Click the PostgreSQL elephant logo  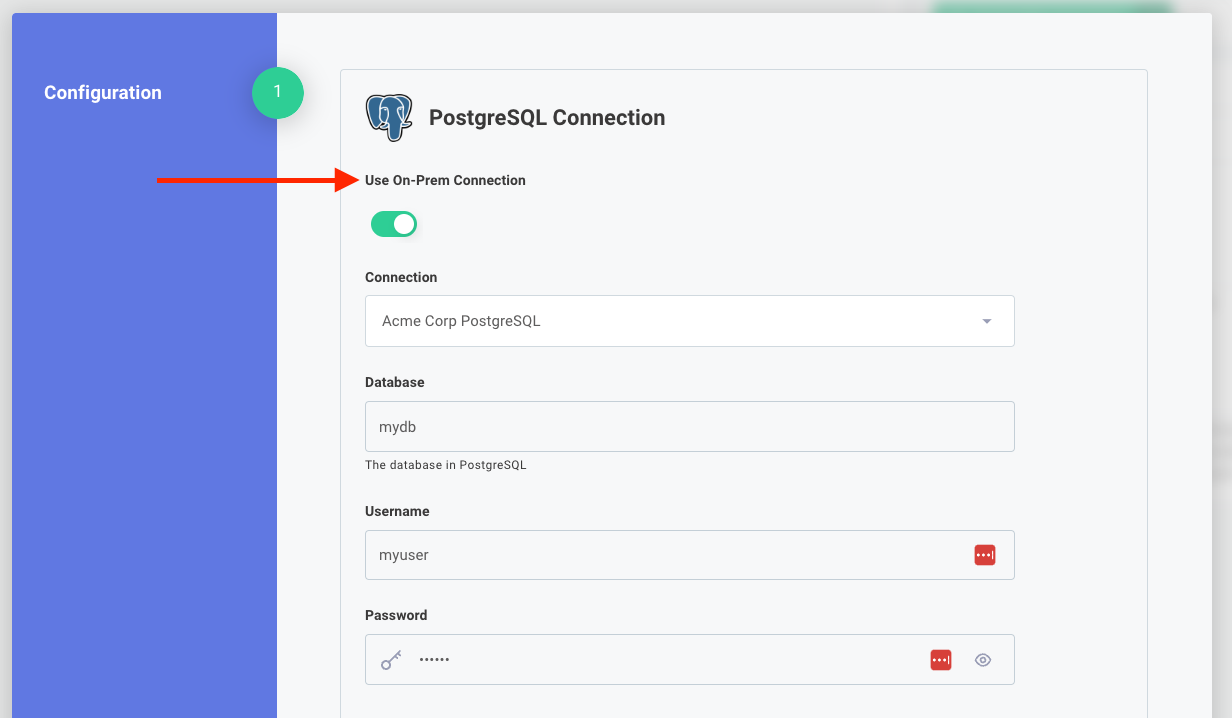pos(389,118)
